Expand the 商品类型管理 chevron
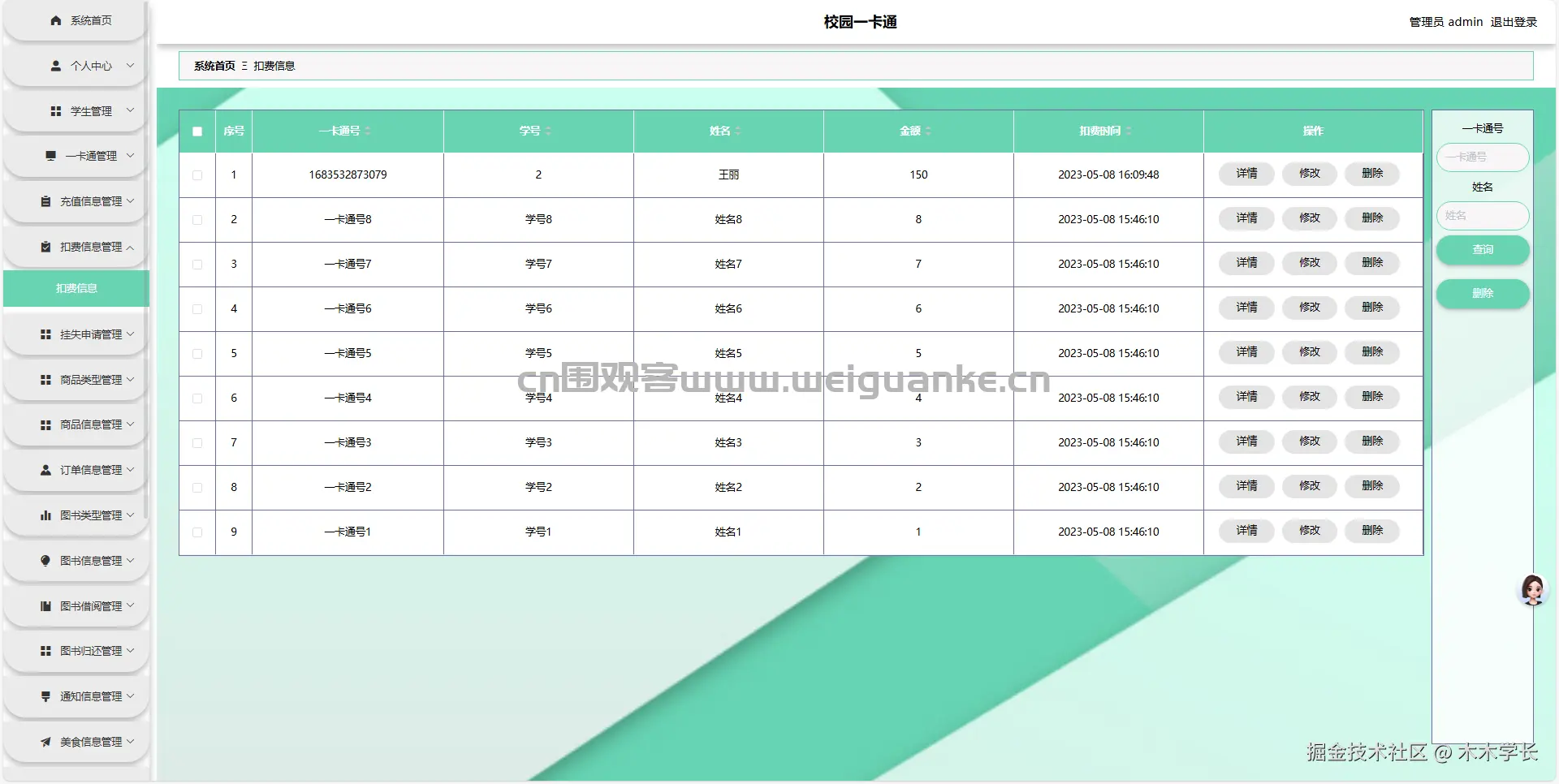 [x=130, y=379]
